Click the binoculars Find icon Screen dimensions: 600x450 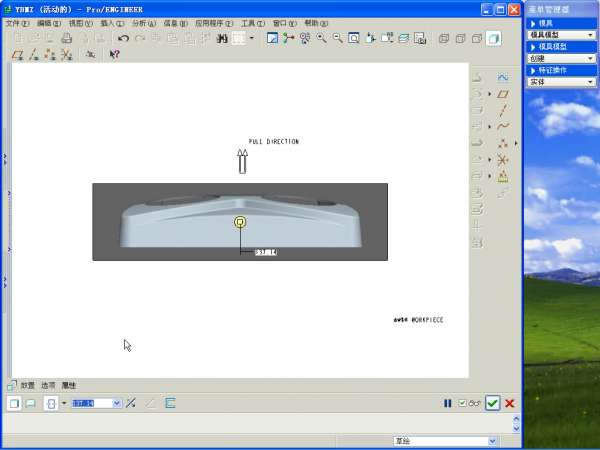click(222, 38)
